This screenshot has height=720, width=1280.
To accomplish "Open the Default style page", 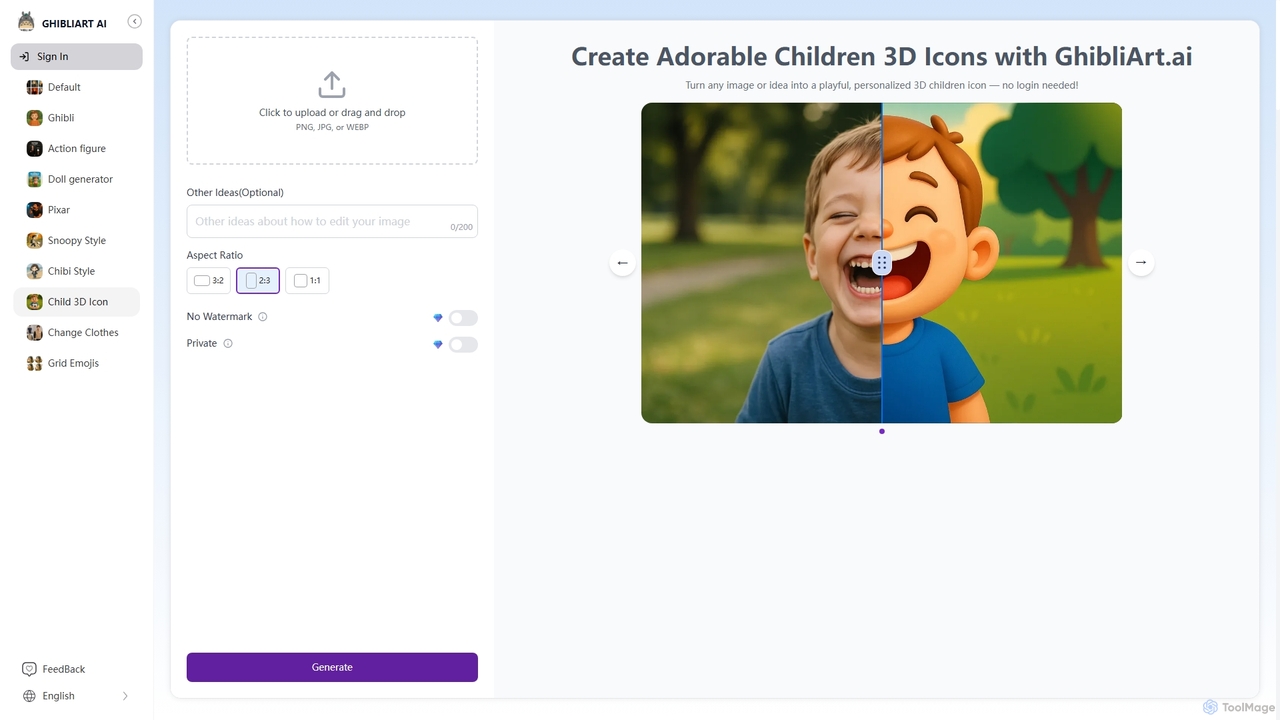I will pyautogui.click(x=77, y=87).
